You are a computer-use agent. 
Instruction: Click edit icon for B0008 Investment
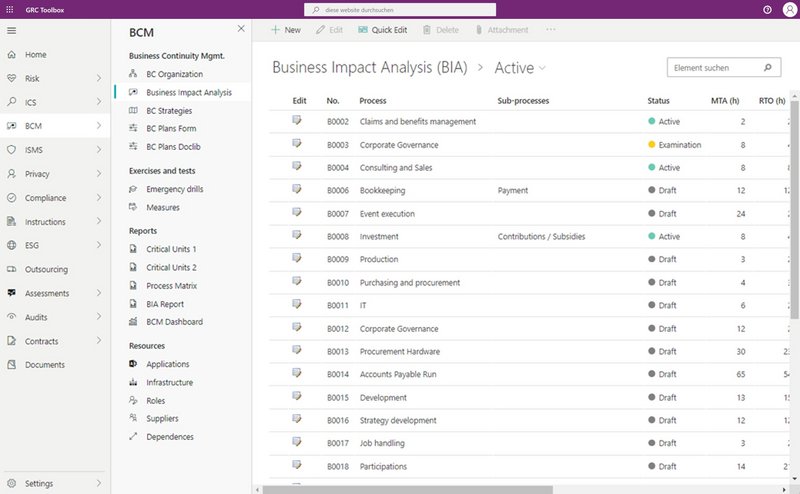297,236
